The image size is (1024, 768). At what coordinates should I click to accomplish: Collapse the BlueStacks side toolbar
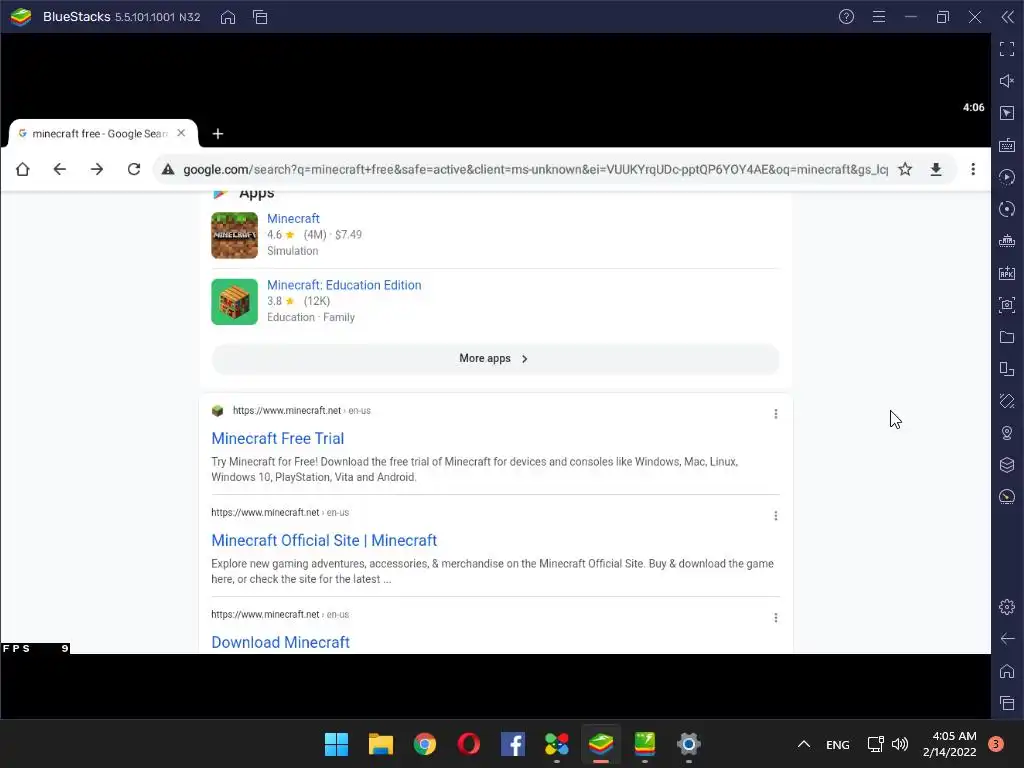pyautogui.click(x=1008, y=17)
